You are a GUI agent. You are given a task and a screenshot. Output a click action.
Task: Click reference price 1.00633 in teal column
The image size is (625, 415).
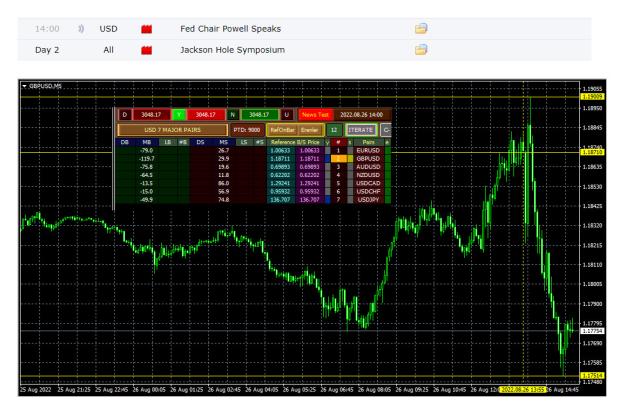coord(281,151)
